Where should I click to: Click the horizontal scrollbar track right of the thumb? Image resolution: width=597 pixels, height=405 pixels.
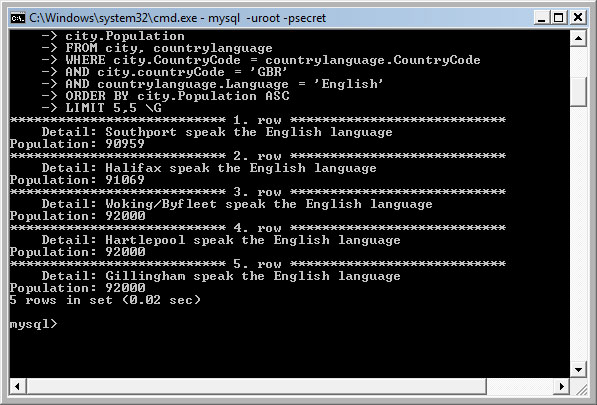pyautogui.click(x=520, y=387)
